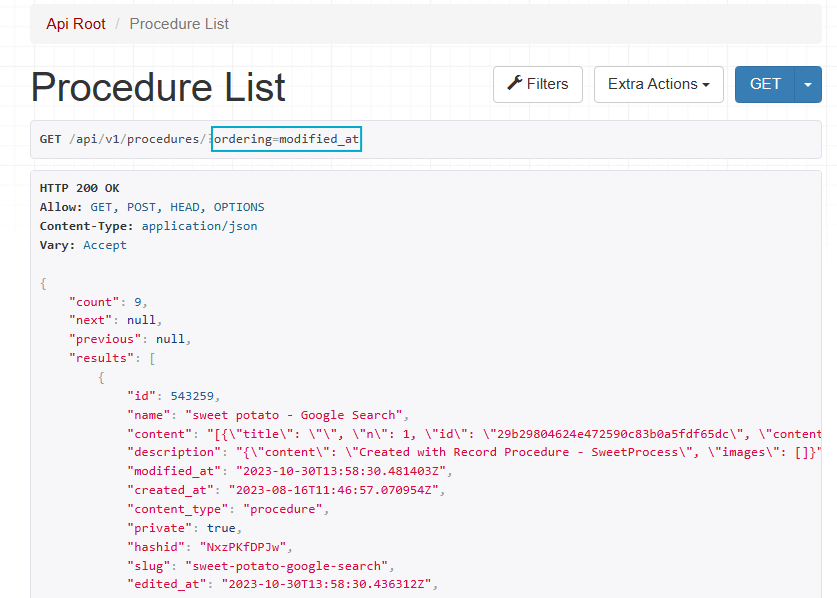Screen dimensions: 837x598
Task: Click the modified_at timestamp value
Action: click(x=337, y=471)
